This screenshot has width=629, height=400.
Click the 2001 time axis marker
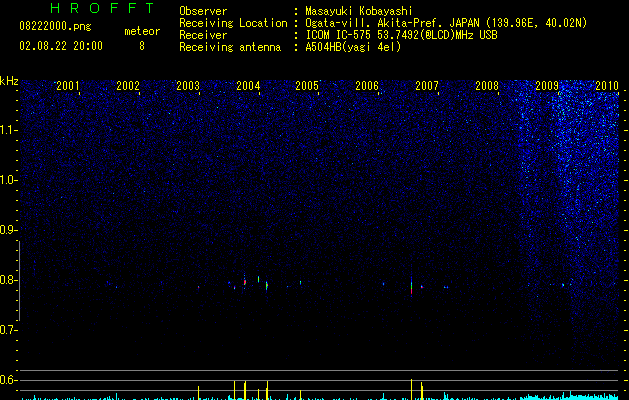[68, 85]
